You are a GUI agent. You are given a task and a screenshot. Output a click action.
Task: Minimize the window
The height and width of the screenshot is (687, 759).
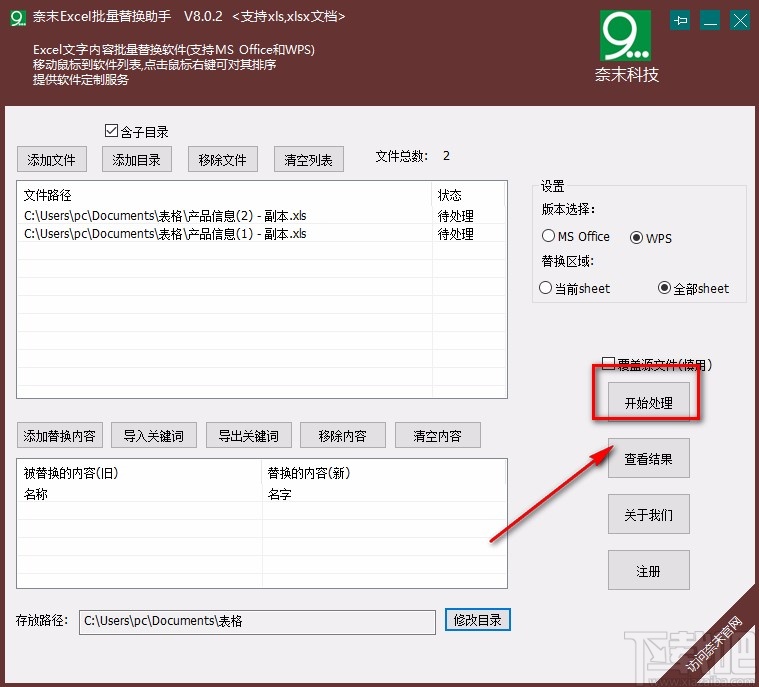click(710, 20)
